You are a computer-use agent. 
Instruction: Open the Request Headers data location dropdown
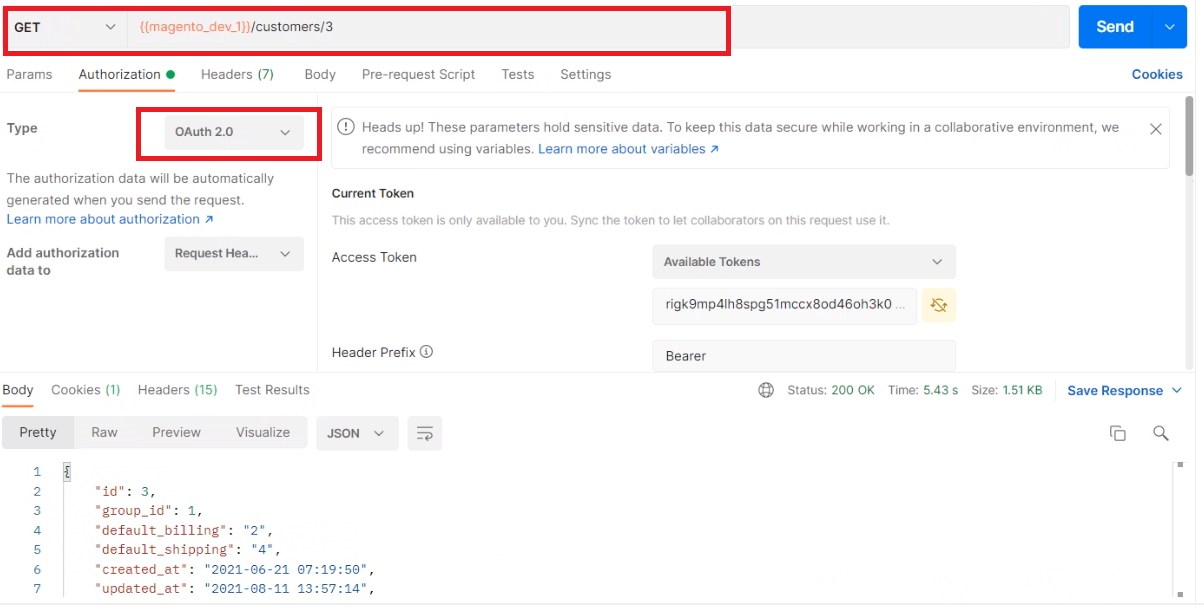(x=234, y=254)
